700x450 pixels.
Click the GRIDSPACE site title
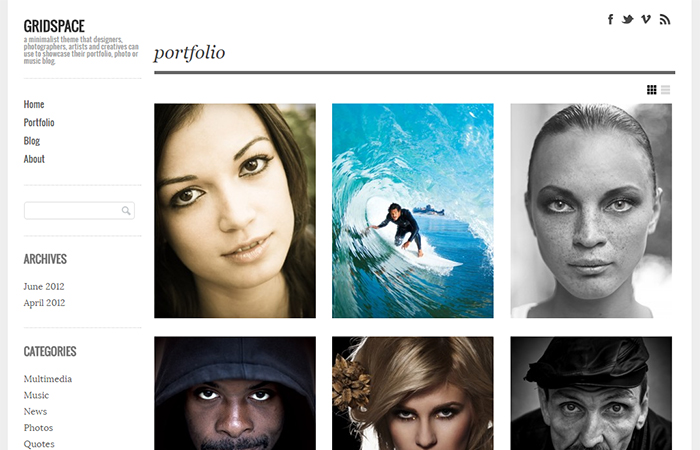(54, 26)
